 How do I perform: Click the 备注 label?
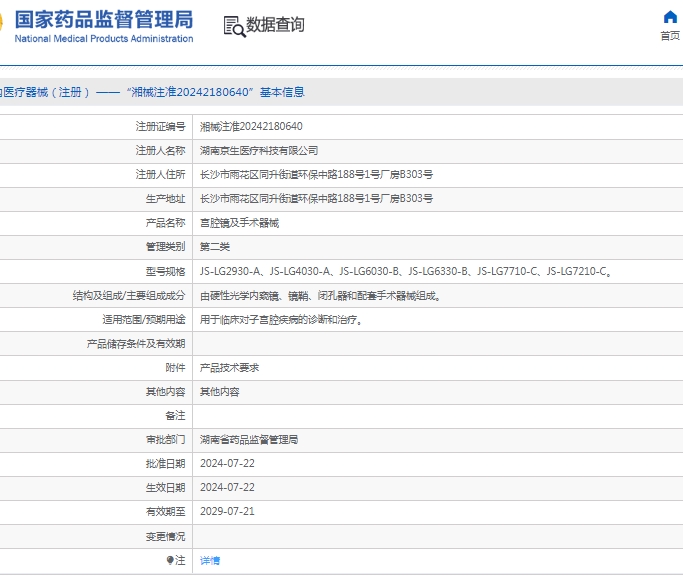coord(176,416)
